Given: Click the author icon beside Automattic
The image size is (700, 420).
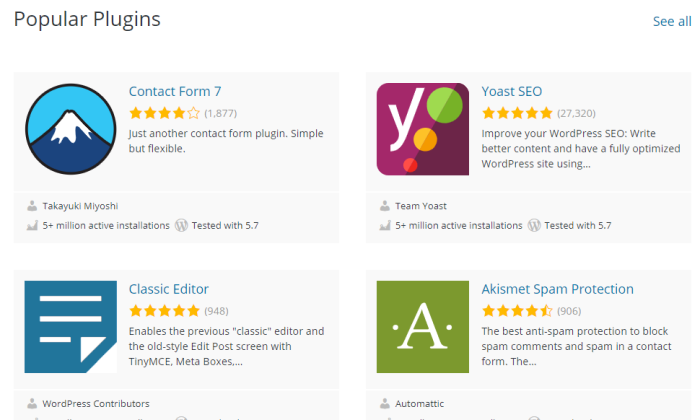Looking at the screenshot, I should point(384,403).
